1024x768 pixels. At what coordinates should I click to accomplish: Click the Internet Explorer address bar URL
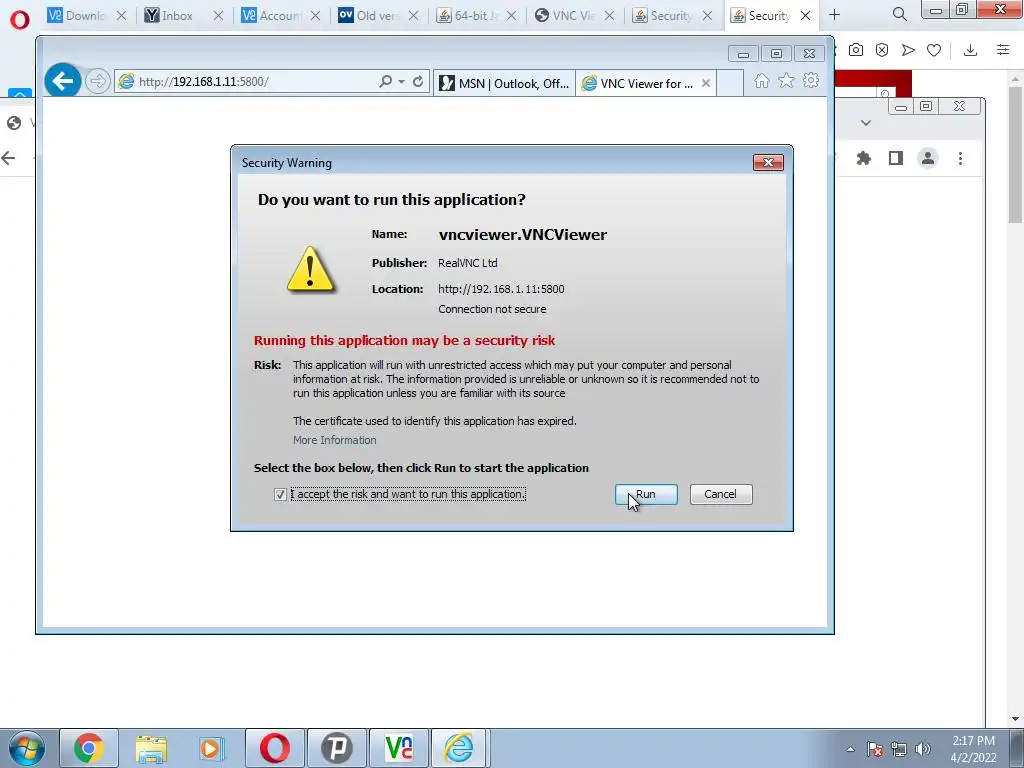pyautogui.click(x=204, y=82)
